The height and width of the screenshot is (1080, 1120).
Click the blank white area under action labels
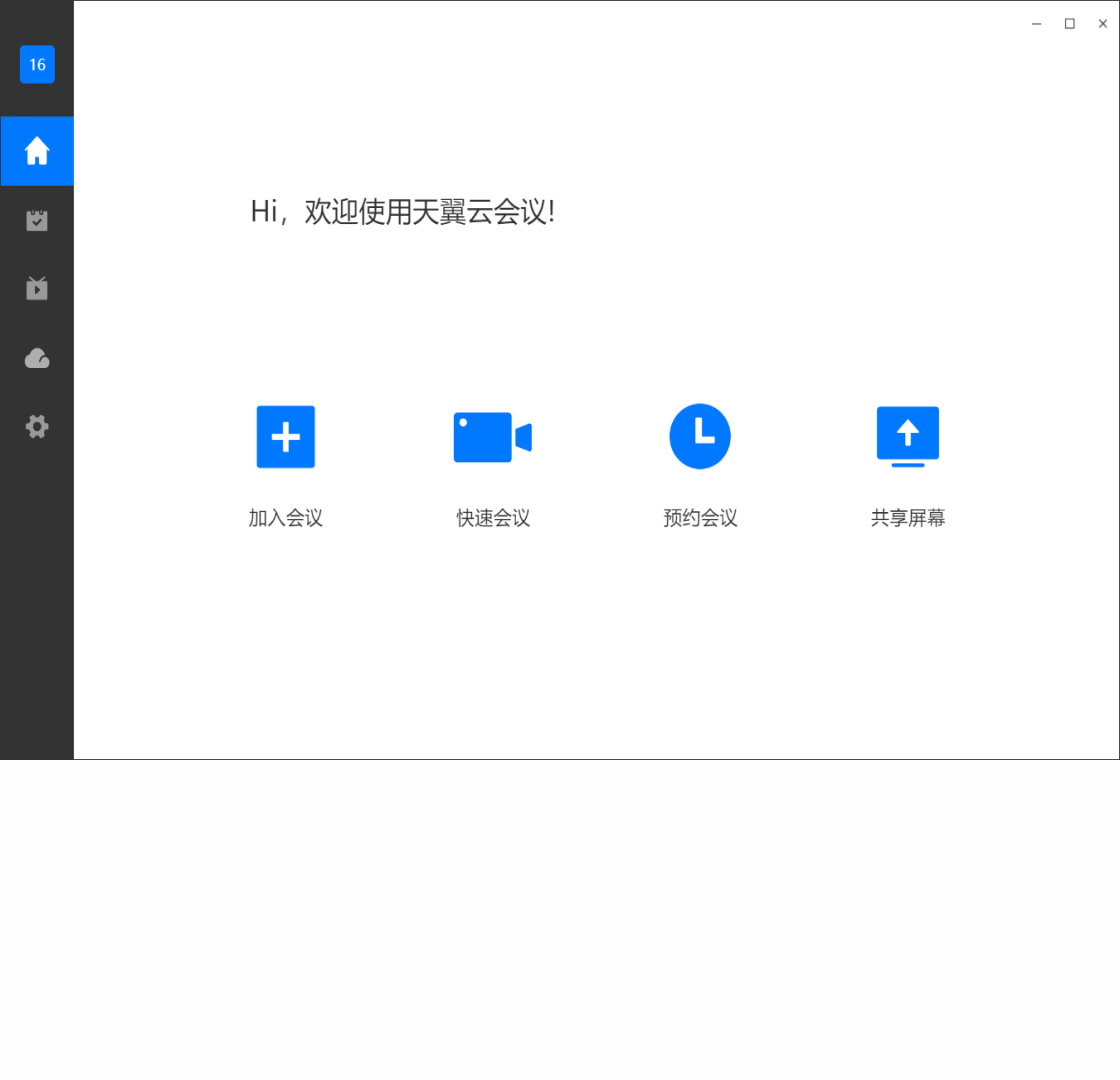[x=596, y=643]
